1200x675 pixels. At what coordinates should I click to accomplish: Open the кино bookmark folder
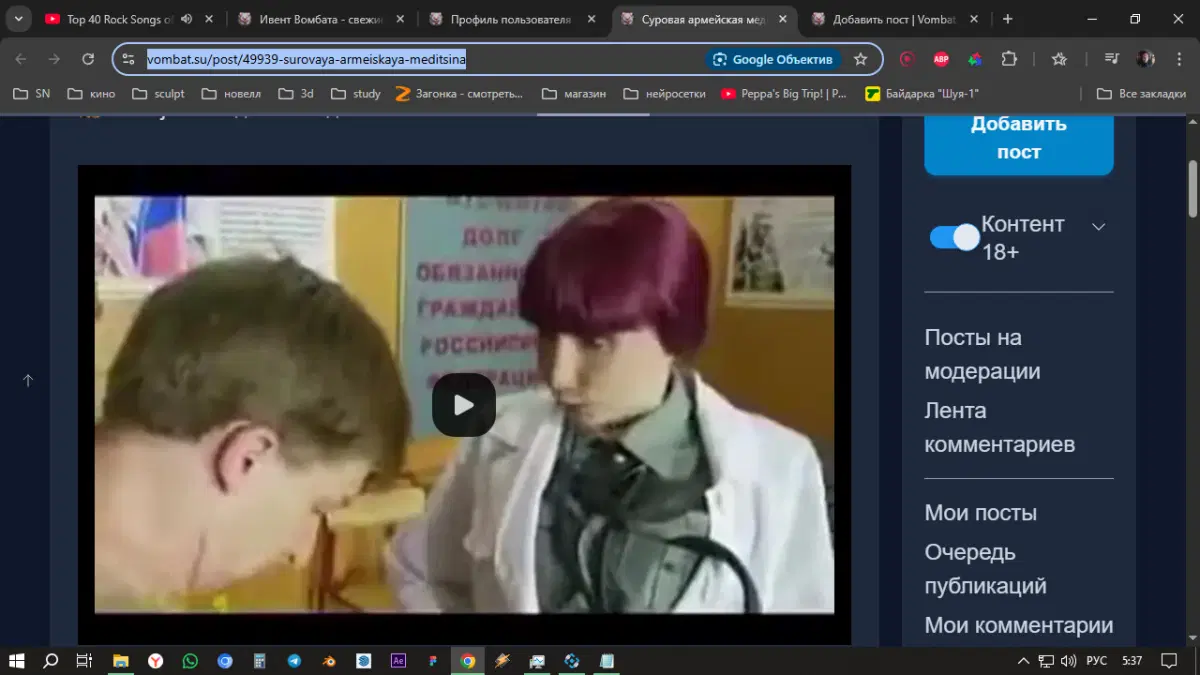tap(91, 94)
